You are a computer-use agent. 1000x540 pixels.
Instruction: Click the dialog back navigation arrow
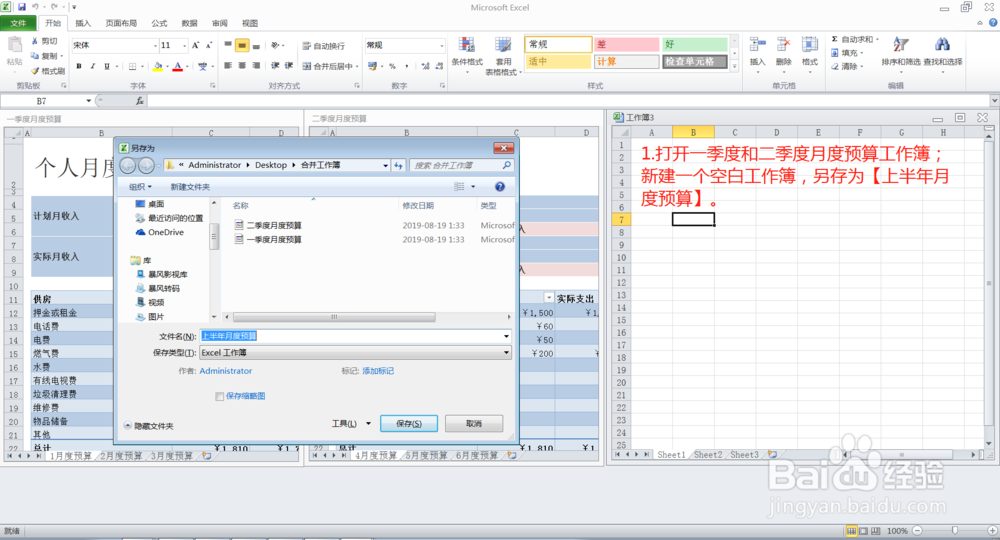[128, 166]
